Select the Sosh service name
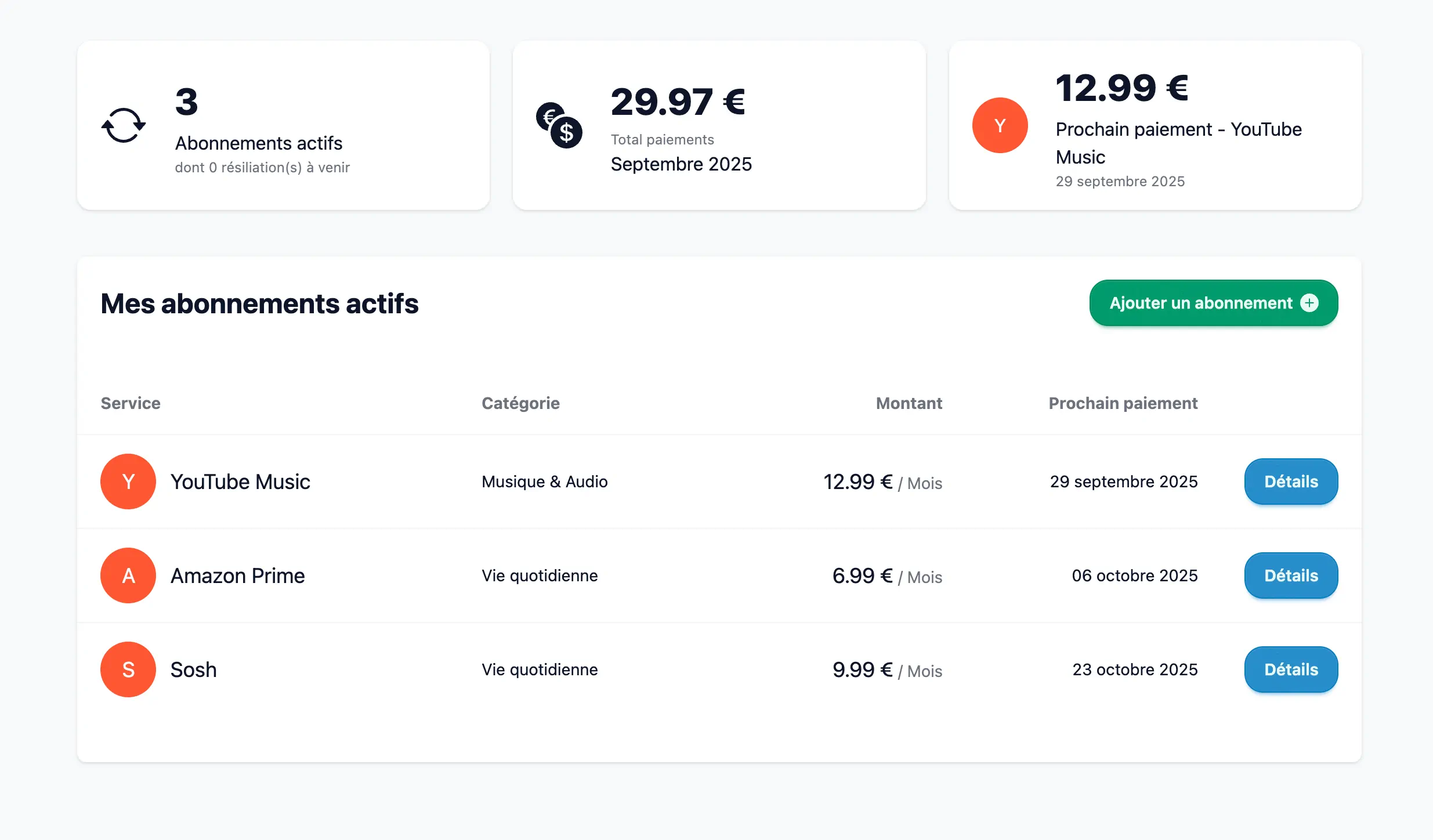The image size is (1433, 840). click(193, 669)
